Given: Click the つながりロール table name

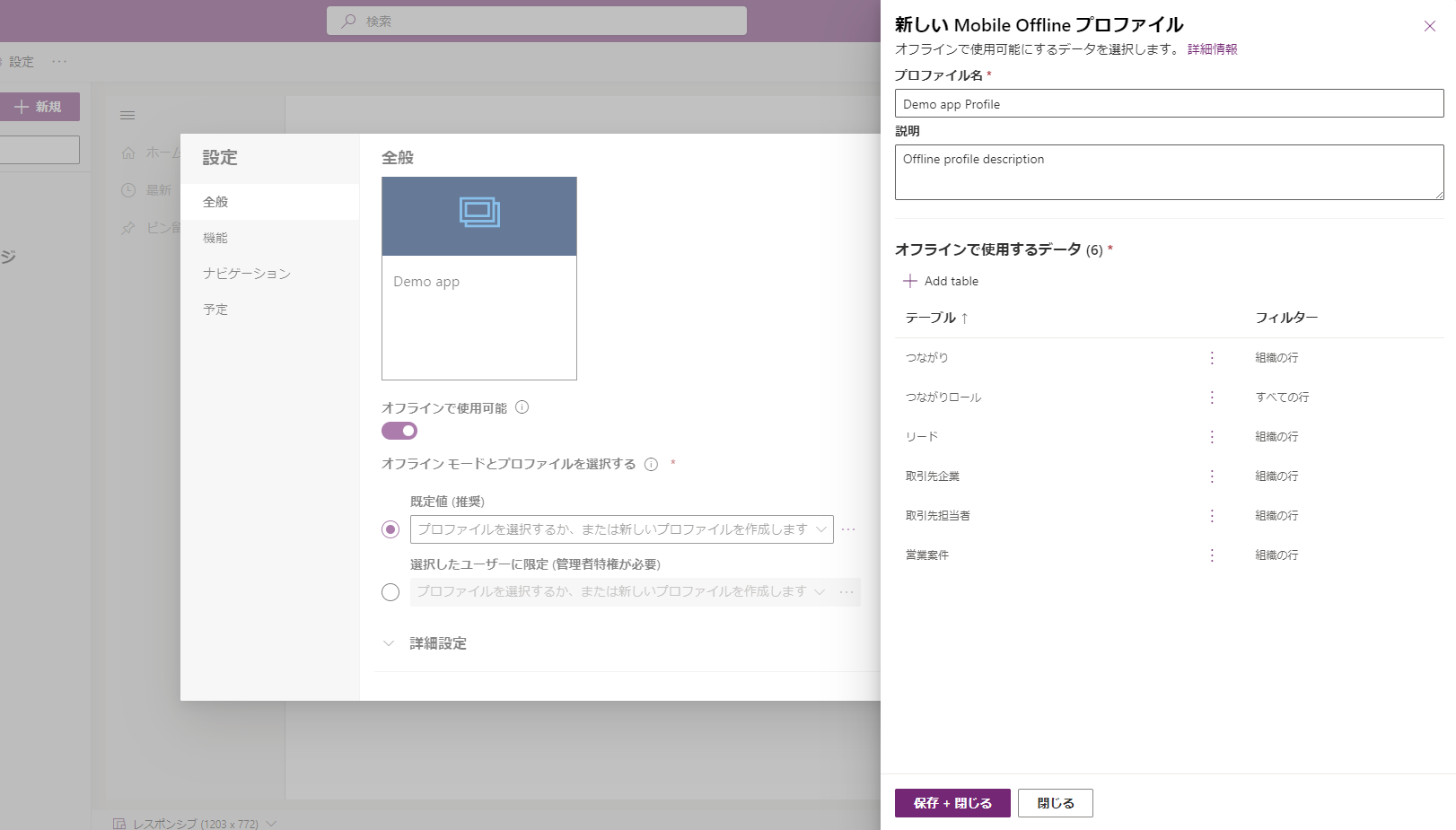Looking at the screenshot, I should tap(943, 398).
